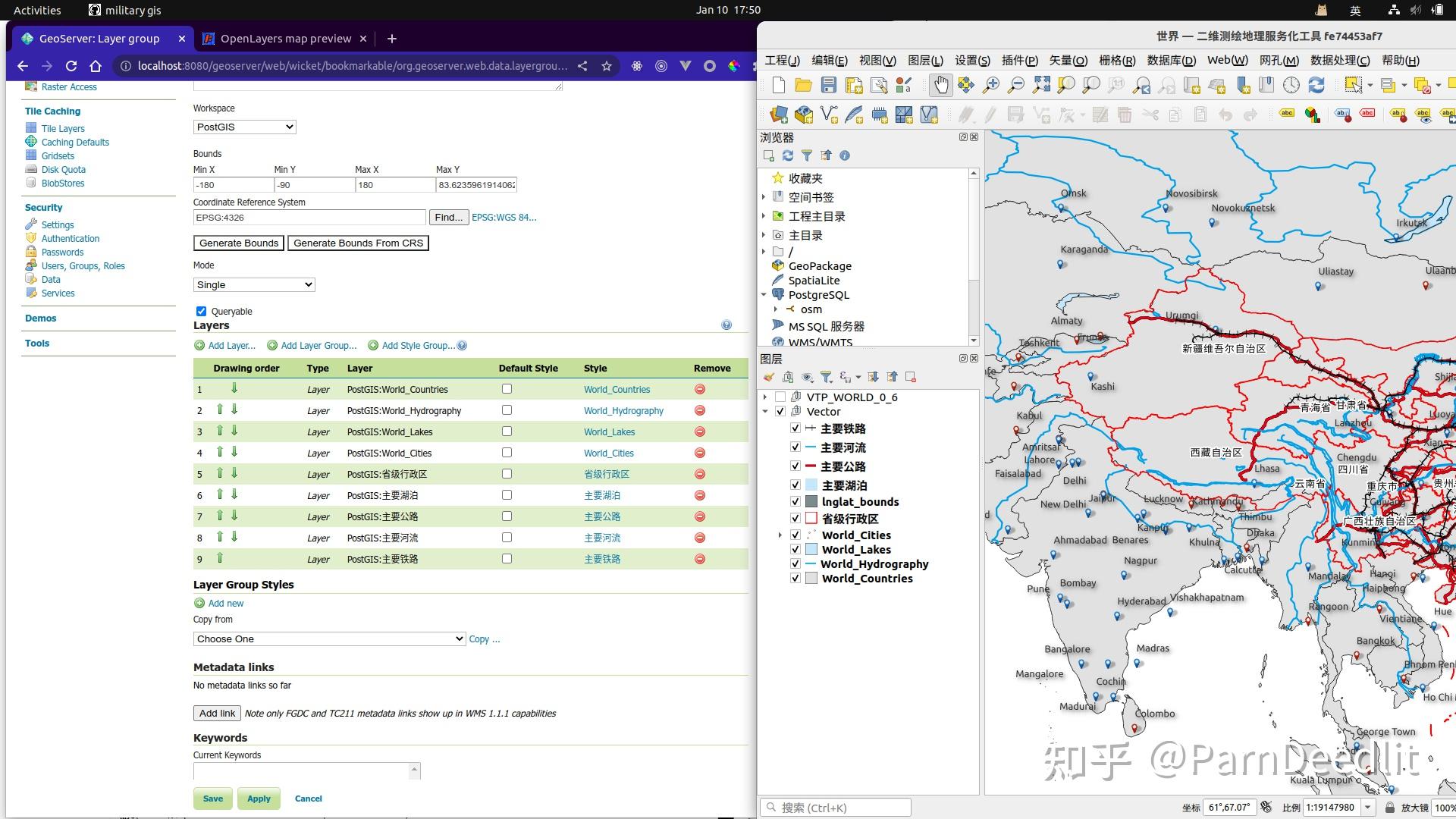Check Default Style for World_Countries row
Image resolution: width=1456 pixels, height=819 pixels.
[506, 389]
